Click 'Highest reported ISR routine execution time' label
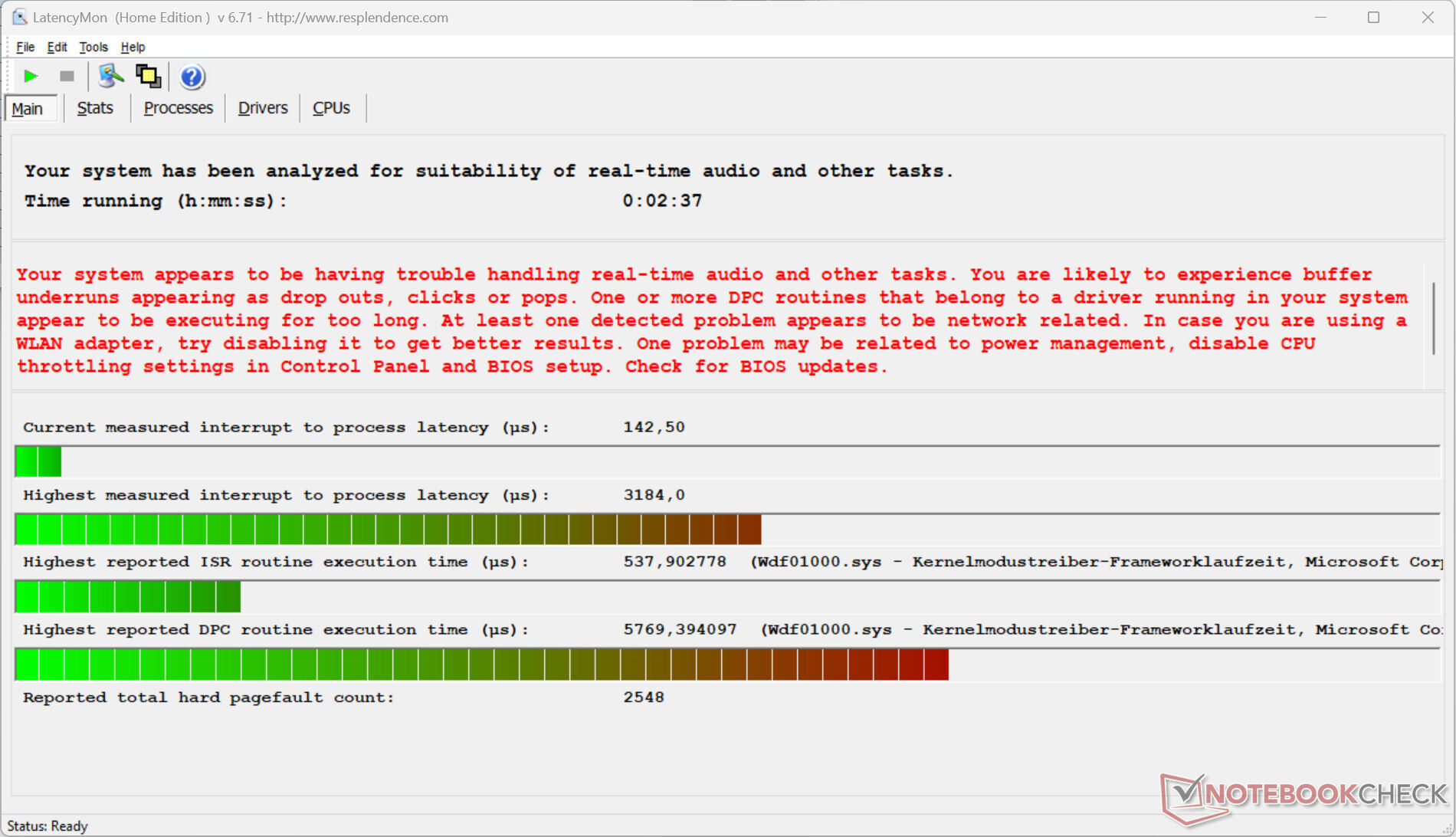Screen dimensions: 1456x837 (276, 563)
